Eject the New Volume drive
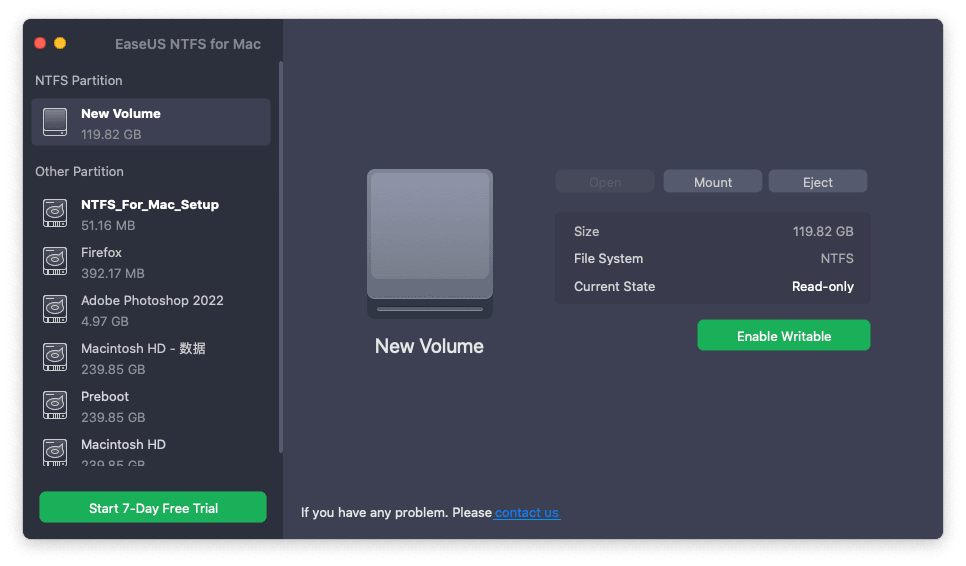This screenshot has width=966, height=566. click(x=818, y=182)
